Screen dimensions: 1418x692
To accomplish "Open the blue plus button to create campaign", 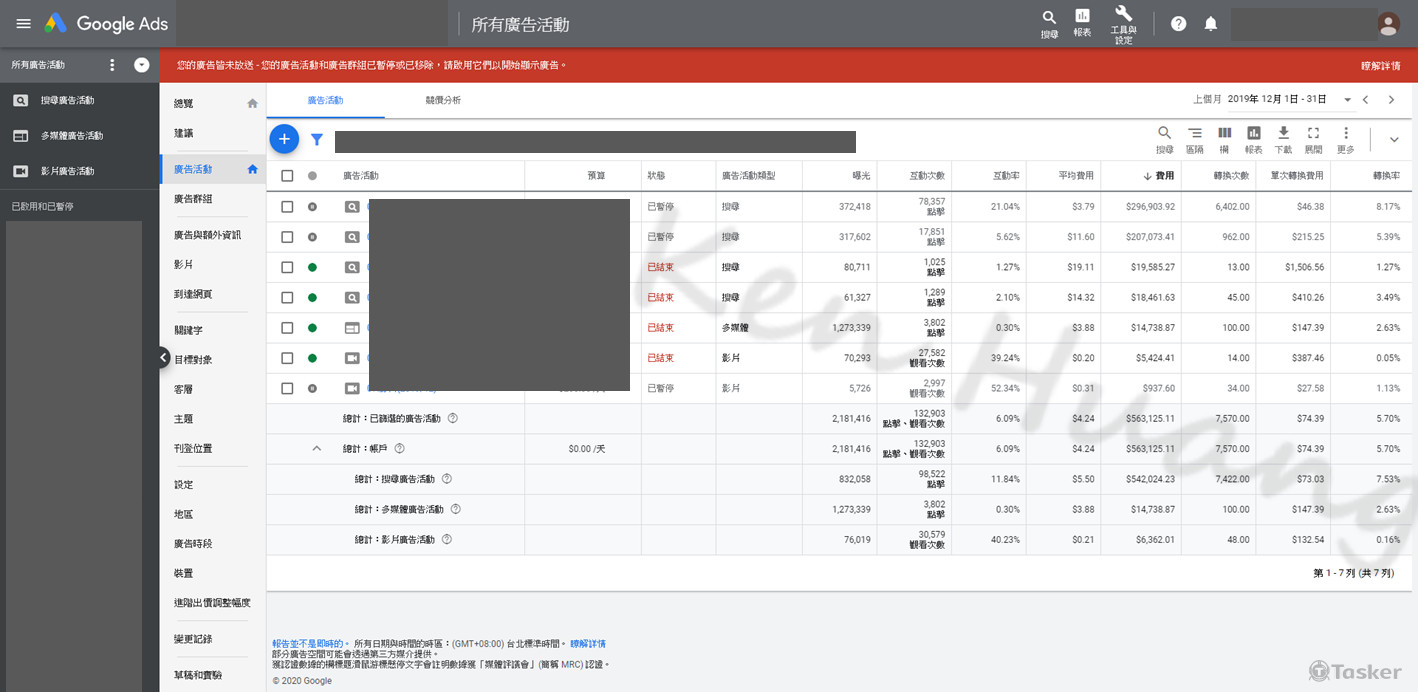I will (x=284, y=139).
